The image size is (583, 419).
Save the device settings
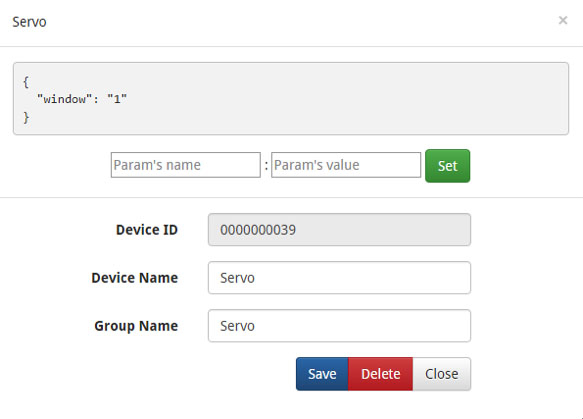pos(322,374)
